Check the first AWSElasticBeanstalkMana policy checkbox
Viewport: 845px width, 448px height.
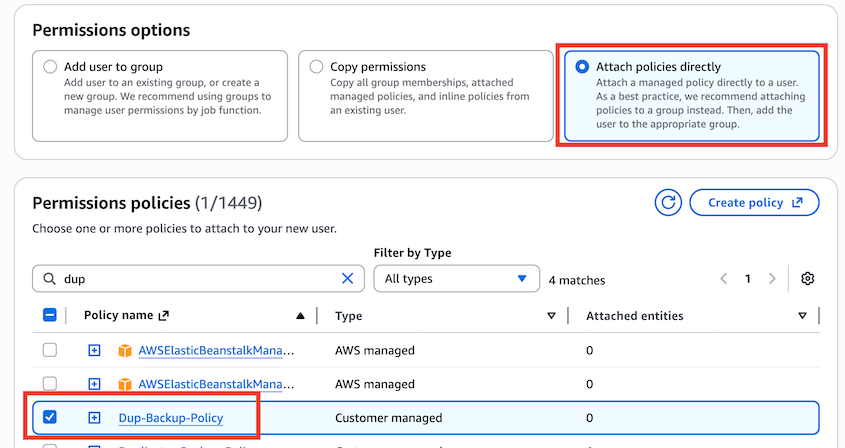coord(50,350)
